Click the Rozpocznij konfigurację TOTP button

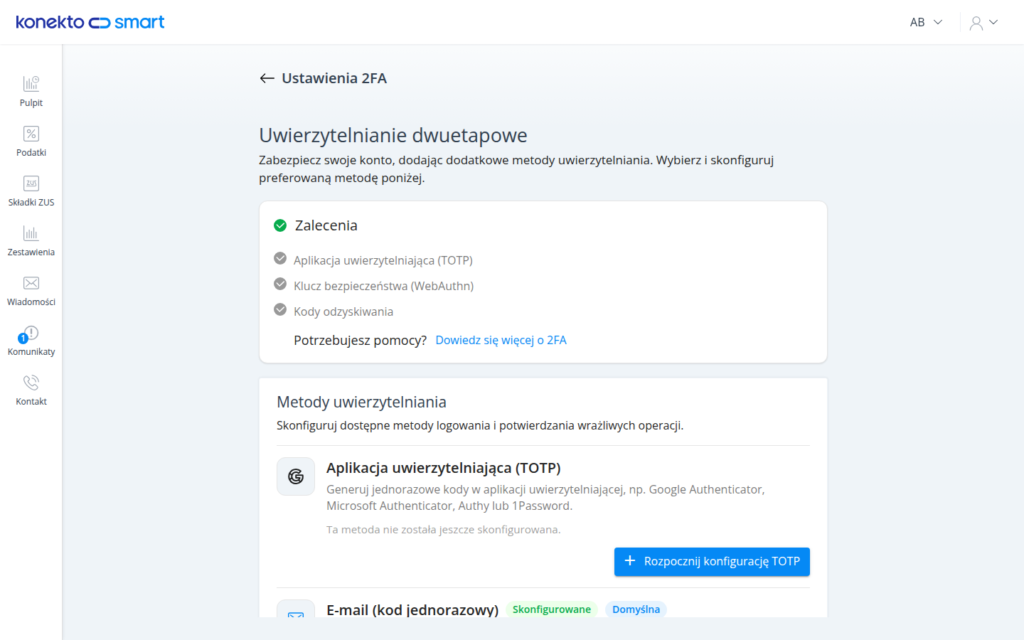pyautogui.click(x=712, y=562)
